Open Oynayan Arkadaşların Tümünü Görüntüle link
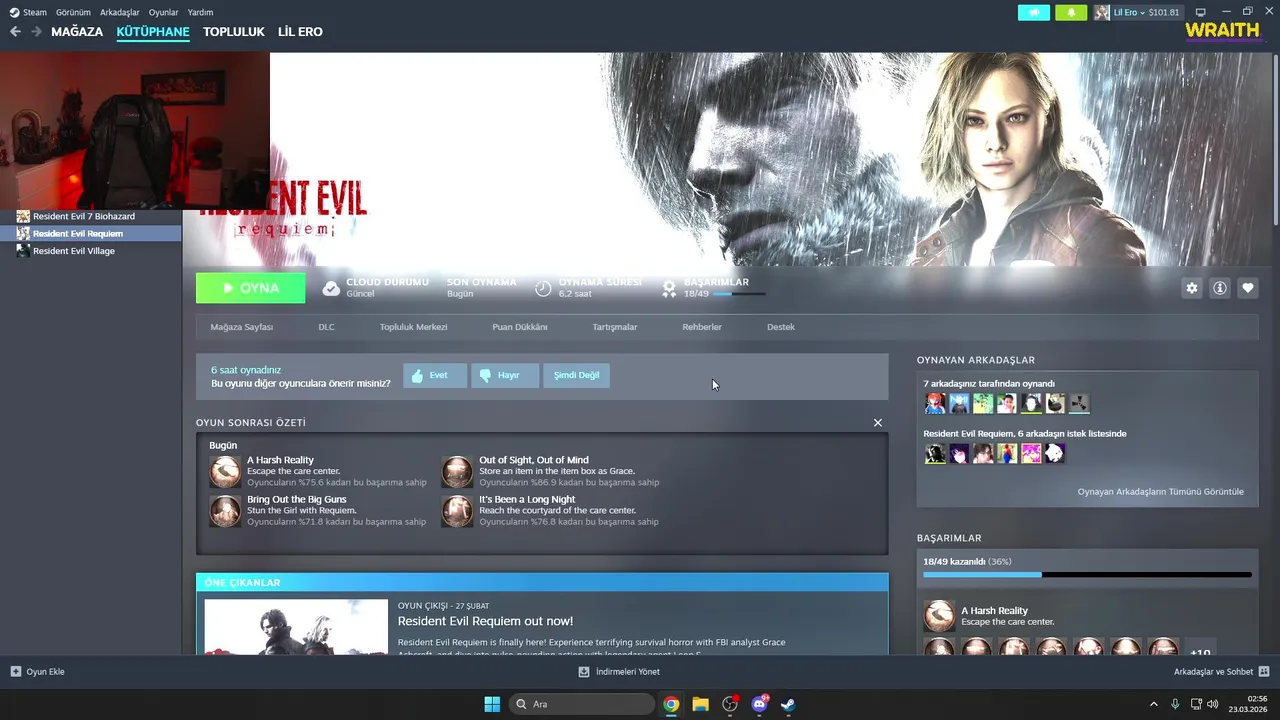 [x=1160, y=492]
